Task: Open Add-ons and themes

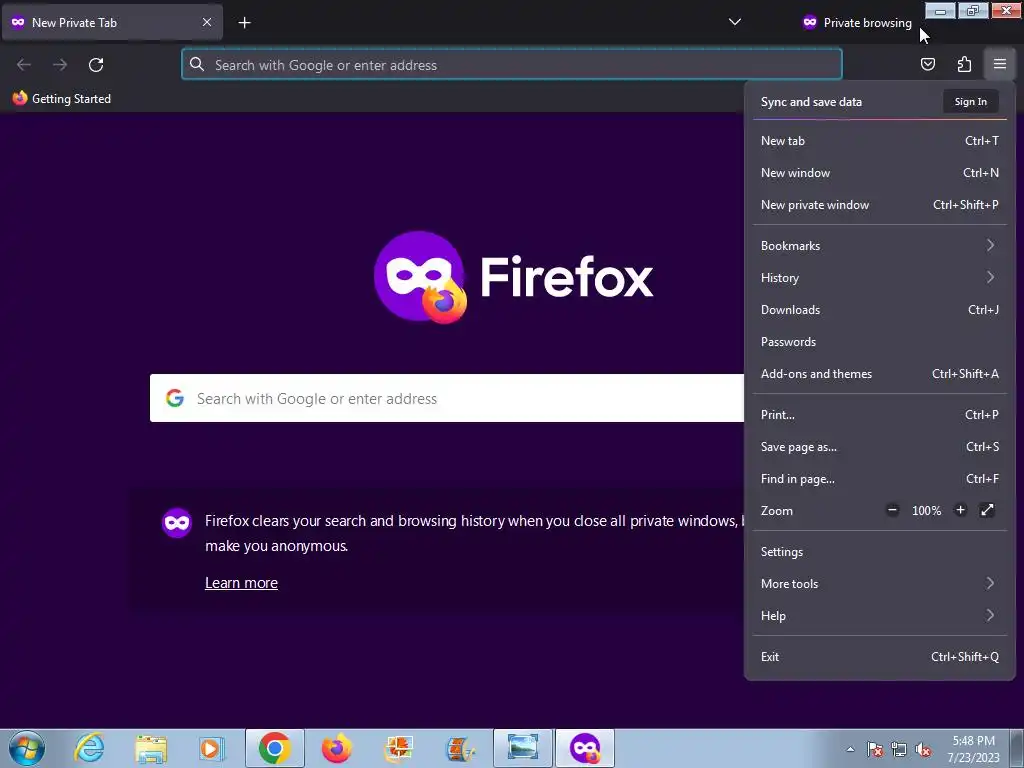Action: pos(880,374)
